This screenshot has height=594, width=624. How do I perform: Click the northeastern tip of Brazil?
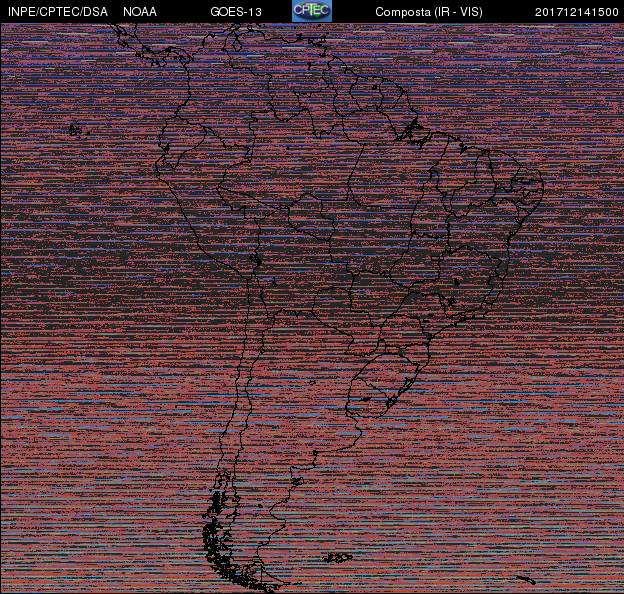pyautogui.click(x=540, y=182)
